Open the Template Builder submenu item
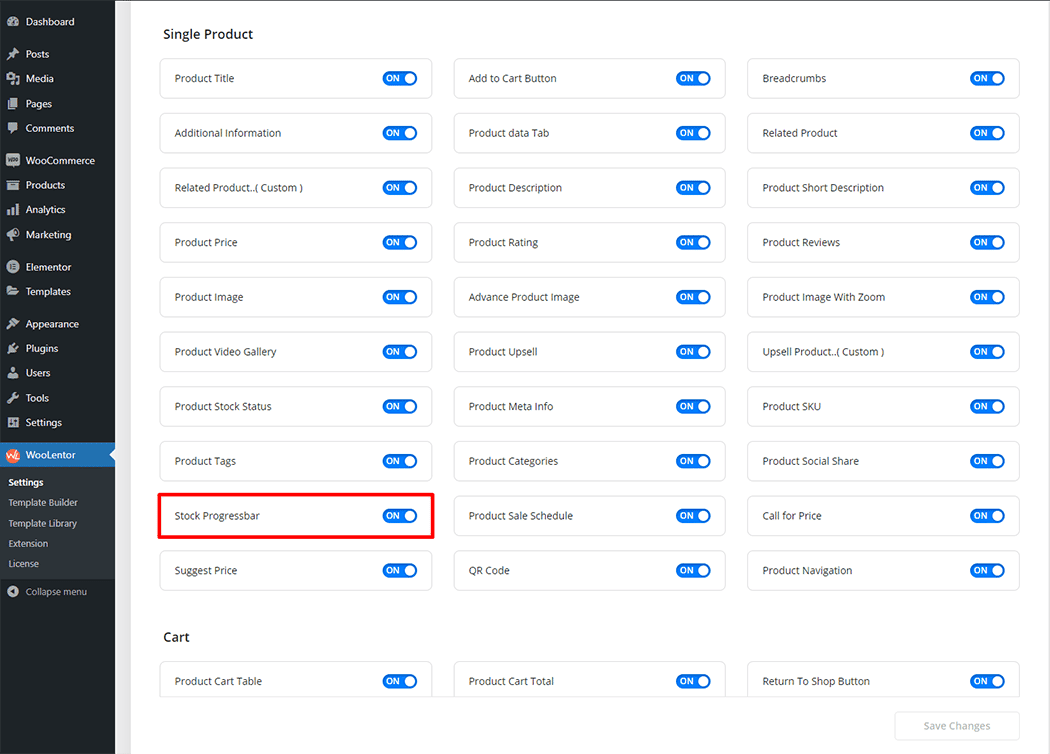The width and height of the screenshot is (1050, 754). (43, 503)
